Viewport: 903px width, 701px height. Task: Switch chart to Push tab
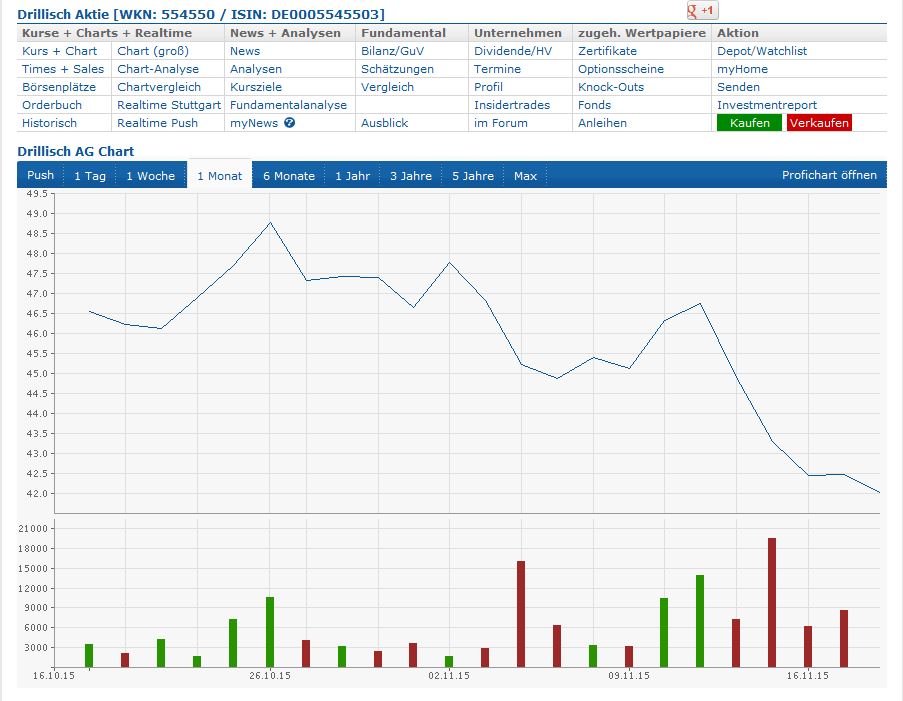point(40,175)
